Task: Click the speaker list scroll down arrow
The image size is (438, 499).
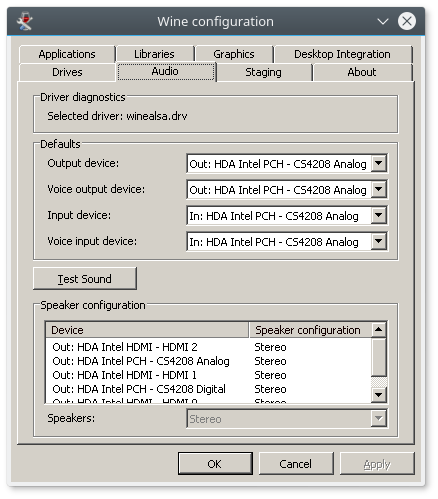Action: click(x=379, y=395)
